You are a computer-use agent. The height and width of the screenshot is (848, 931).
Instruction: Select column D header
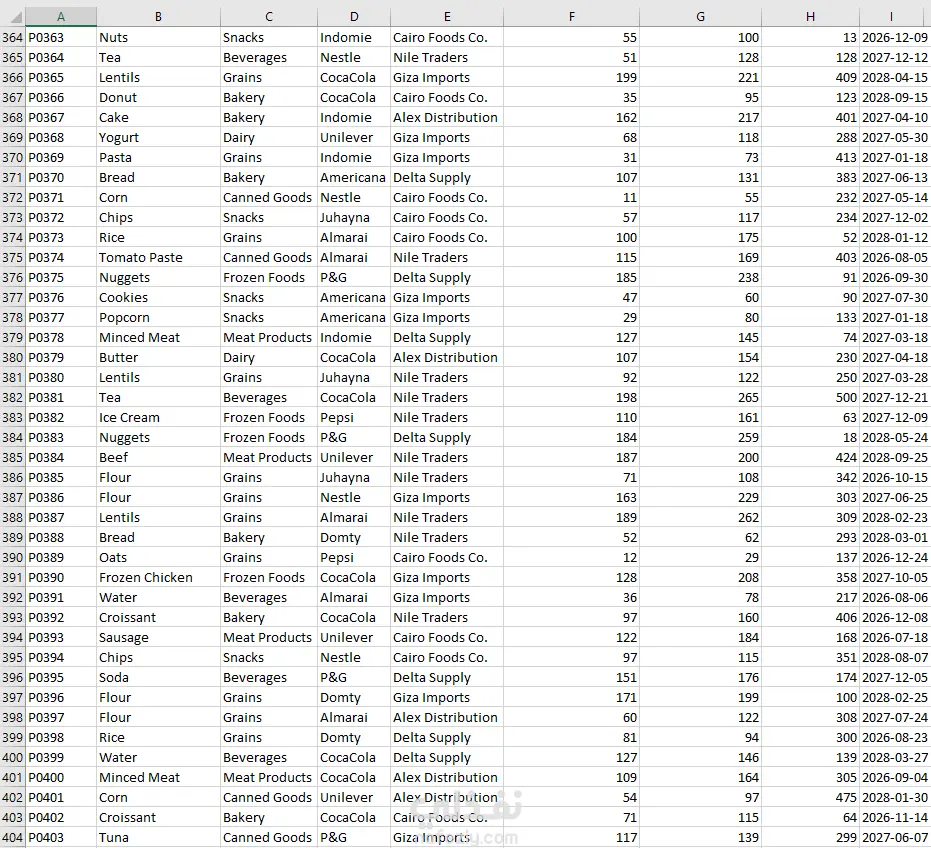click(x=354, y=17)
